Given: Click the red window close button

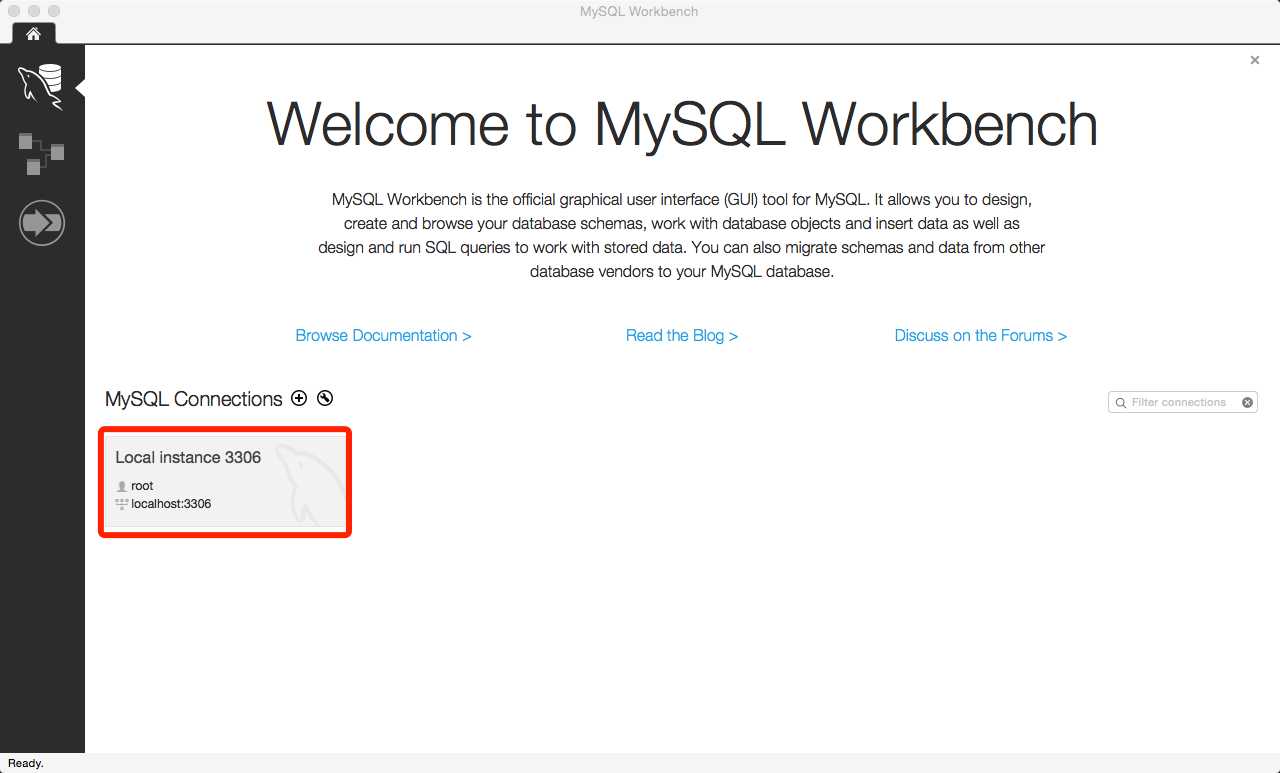Looking at the screenshot, I should tap(14, 11).
